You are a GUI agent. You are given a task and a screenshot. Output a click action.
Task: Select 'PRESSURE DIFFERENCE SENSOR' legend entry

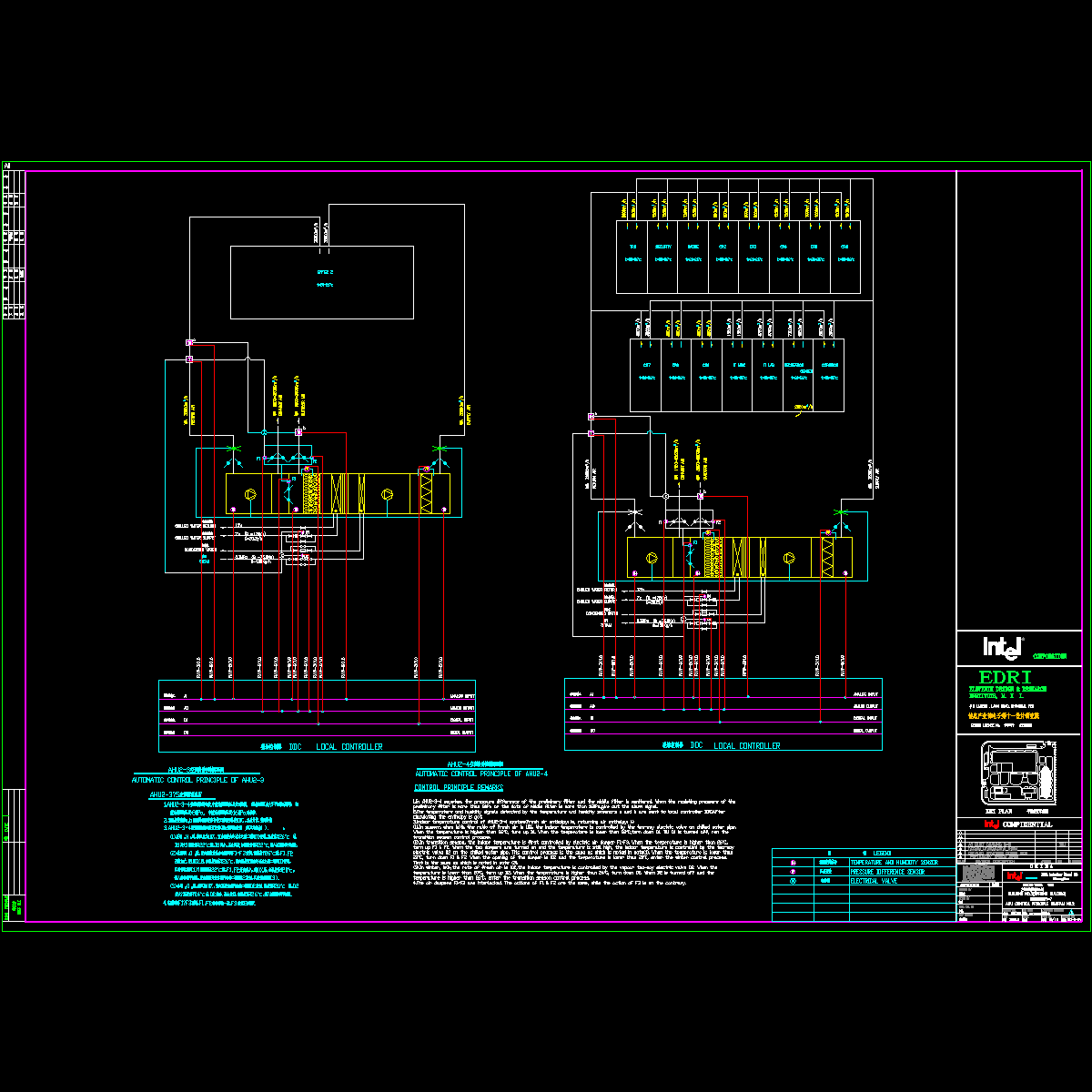887,872
